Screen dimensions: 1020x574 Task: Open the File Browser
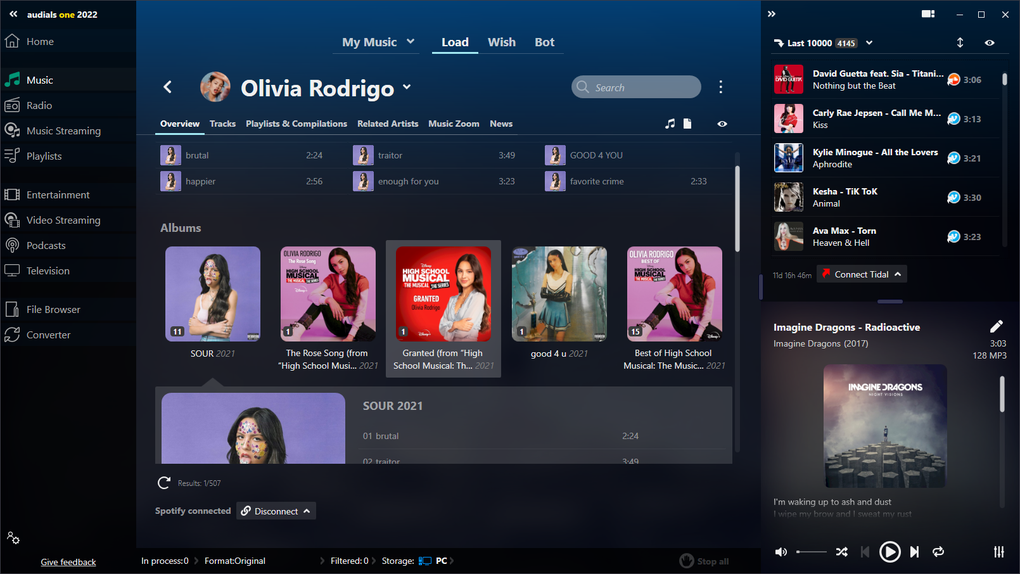point(53,310)
